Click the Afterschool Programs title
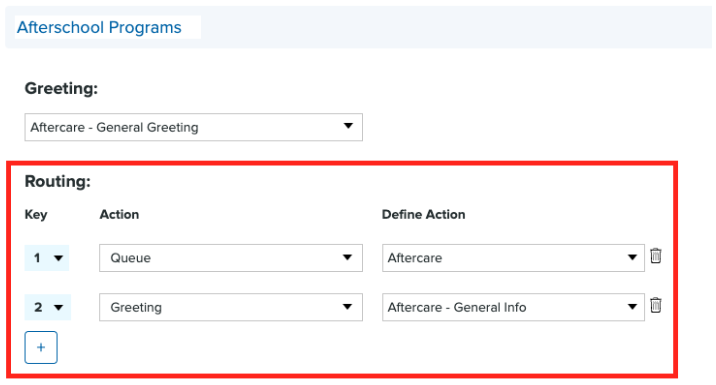Screen dimensions: 716x385 100,27
